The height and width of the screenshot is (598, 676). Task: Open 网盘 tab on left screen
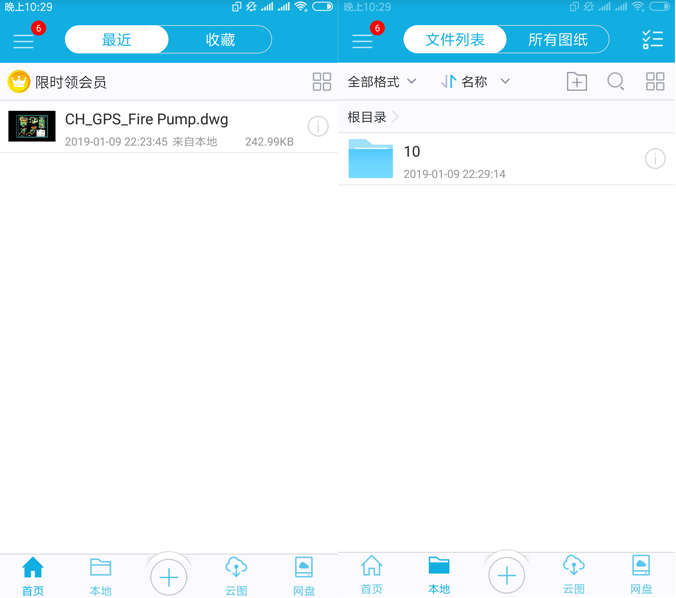tap(304, 576)
